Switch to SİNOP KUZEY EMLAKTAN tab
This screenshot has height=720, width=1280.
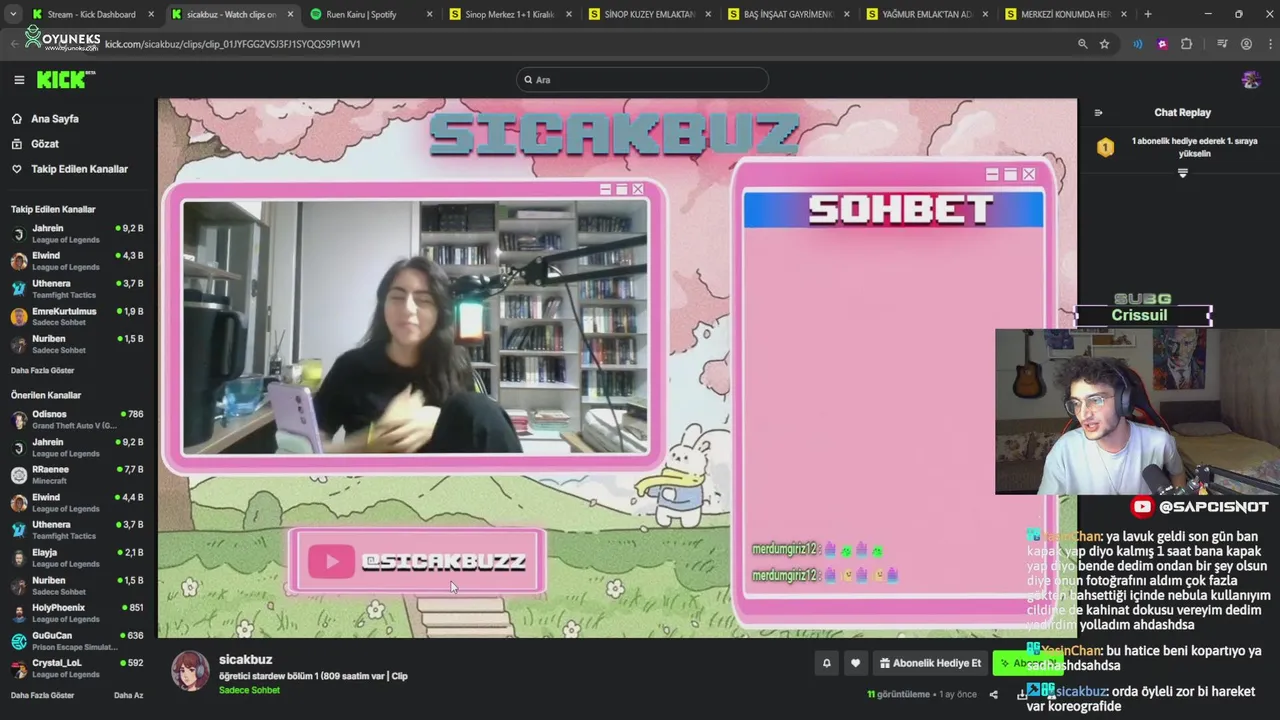pyautogui.click(x=649, y=14)
